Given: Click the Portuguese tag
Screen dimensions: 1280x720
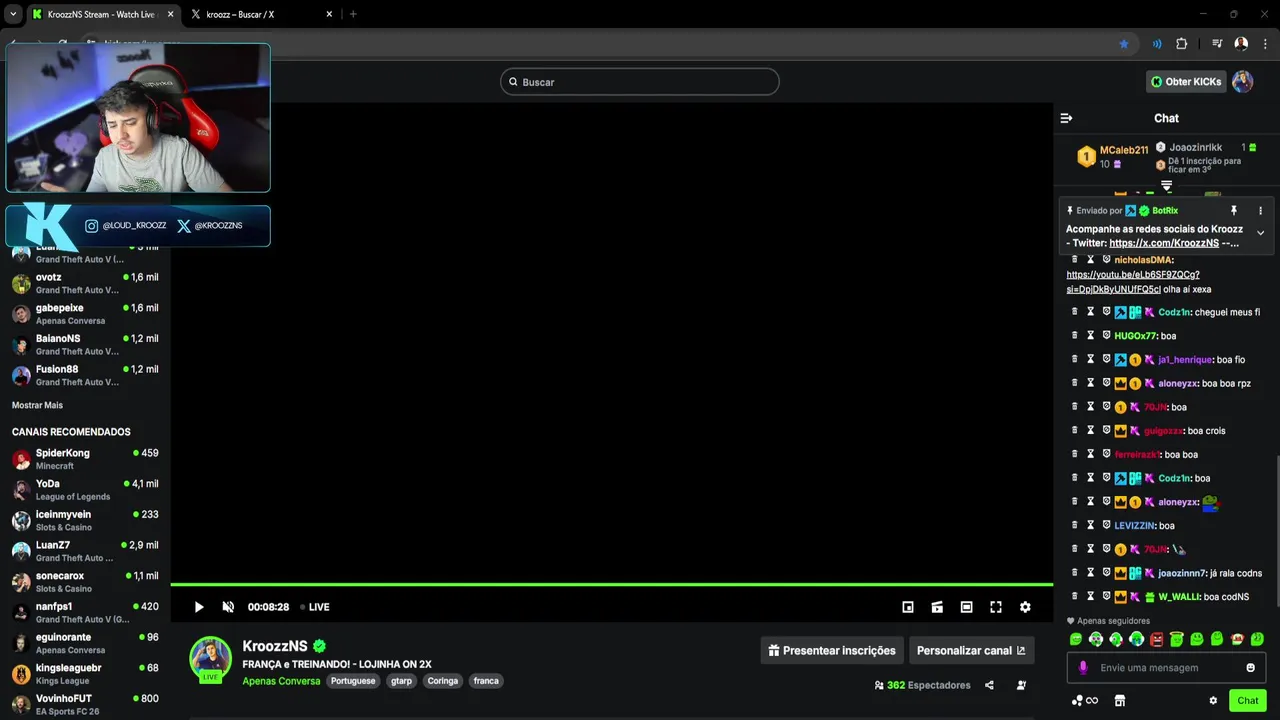Looking at the screenshot, I should click(x=353, y=681).
